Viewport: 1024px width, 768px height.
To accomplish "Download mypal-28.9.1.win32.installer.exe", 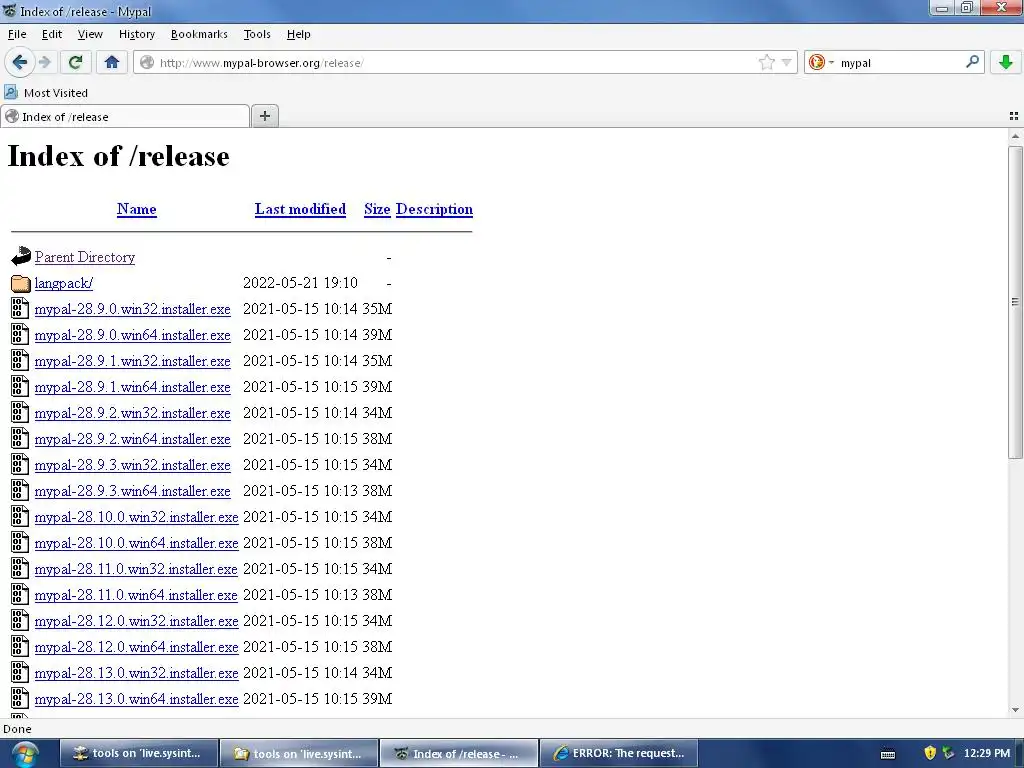I will (x=133, y=360).
